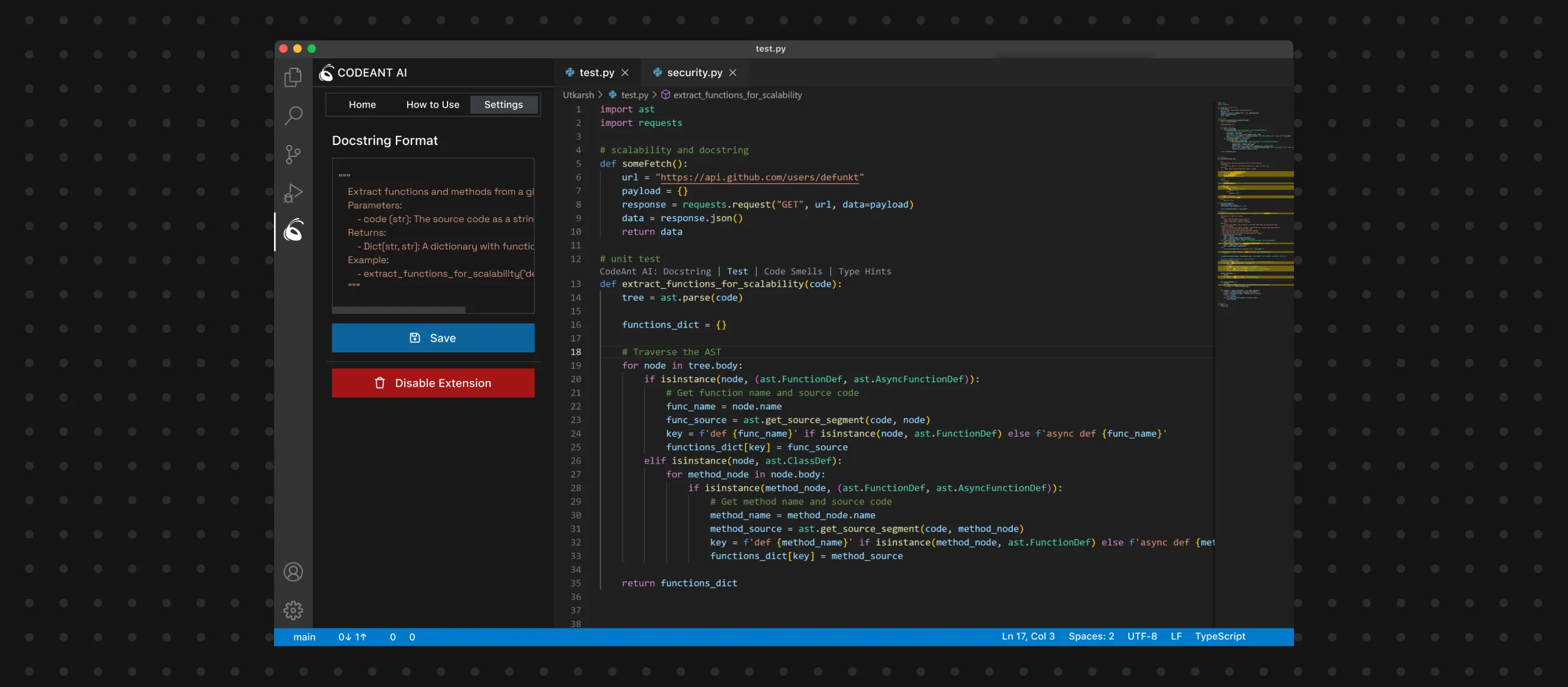Viewport: 1568px width, 687px height.
Task: Click the "functions_dict = {}" line
Action: (x=674, y=325)
